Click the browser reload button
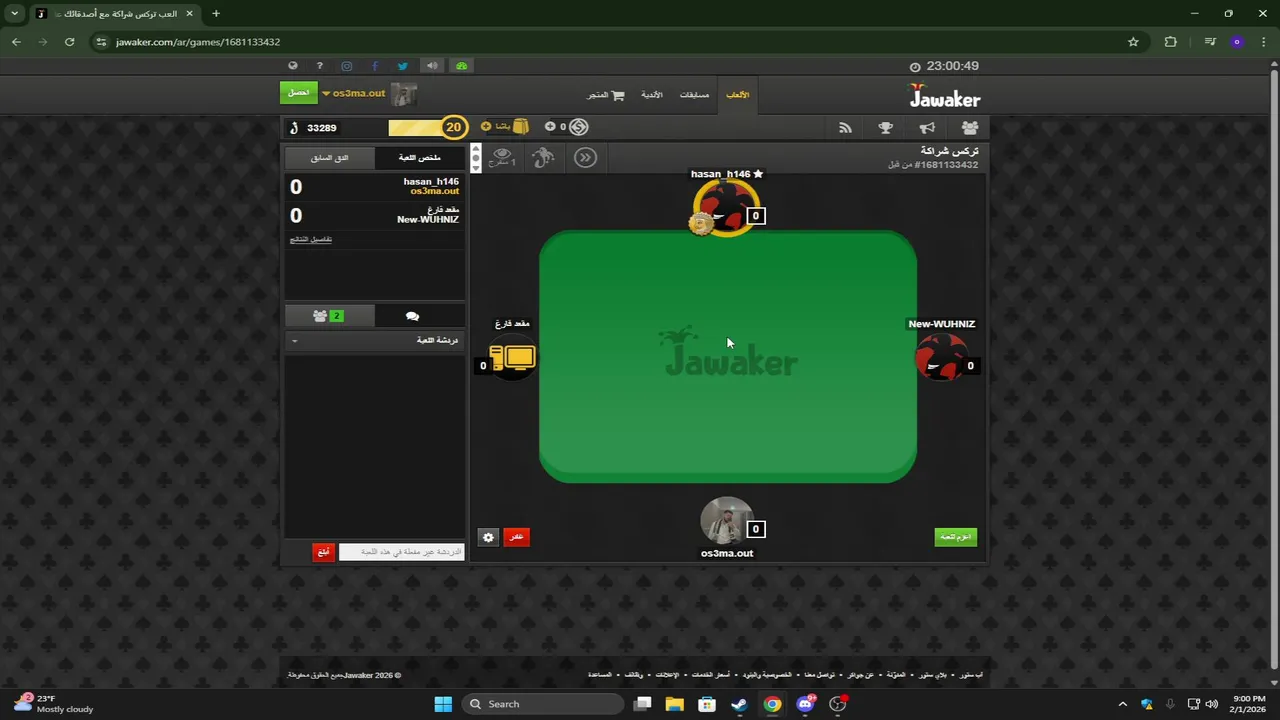 [x=69, y=42]
